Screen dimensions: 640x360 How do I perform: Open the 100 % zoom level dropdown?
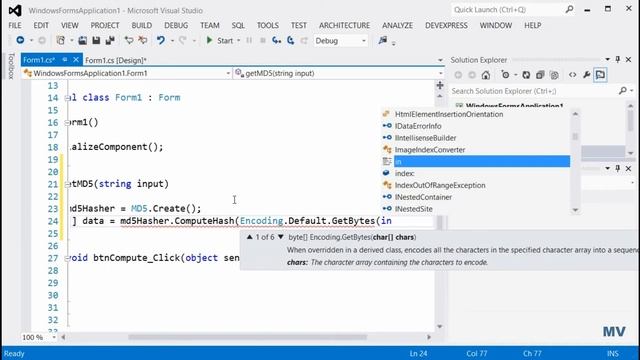tap(54, 337)
